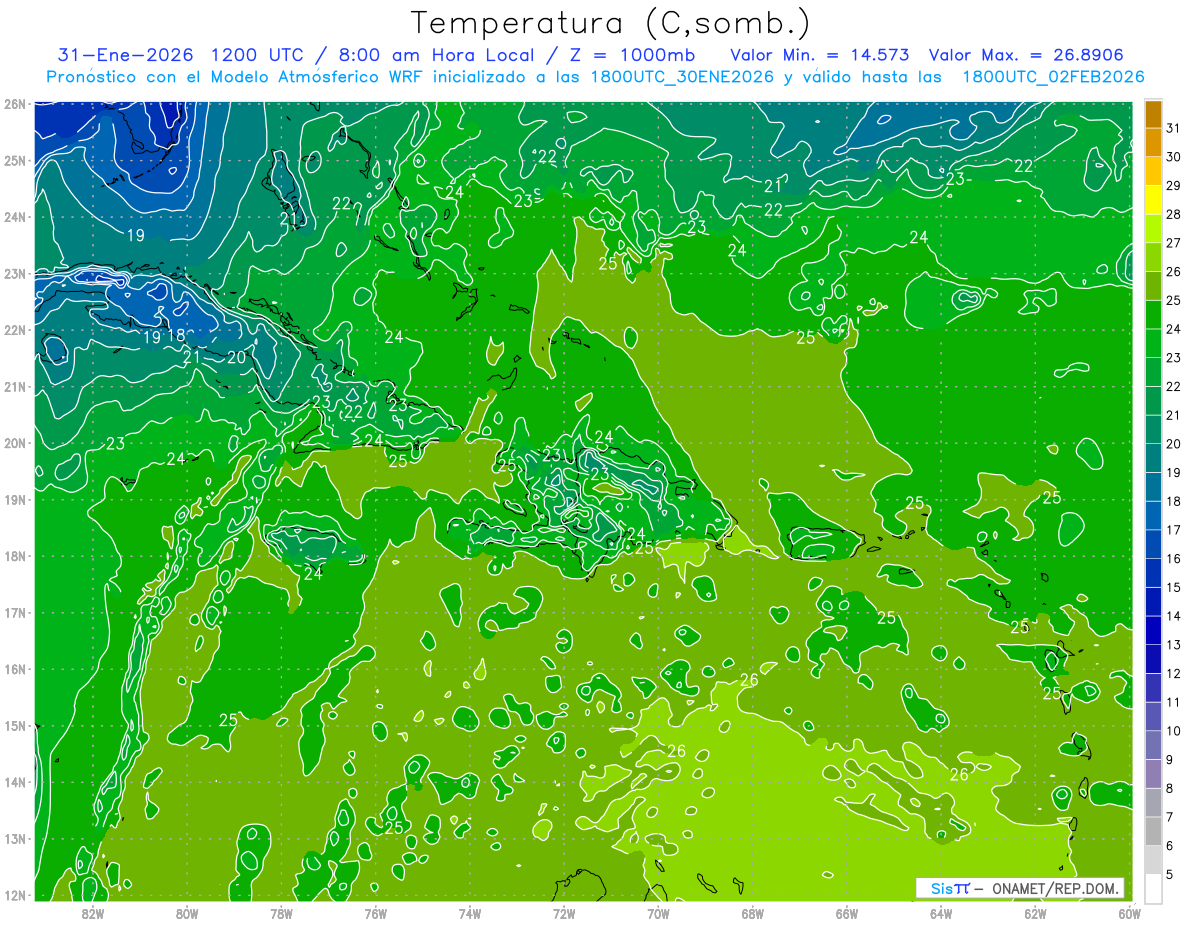
Task: Click the title "Temperatura (C,somb.)"
Action: [610, 22]
